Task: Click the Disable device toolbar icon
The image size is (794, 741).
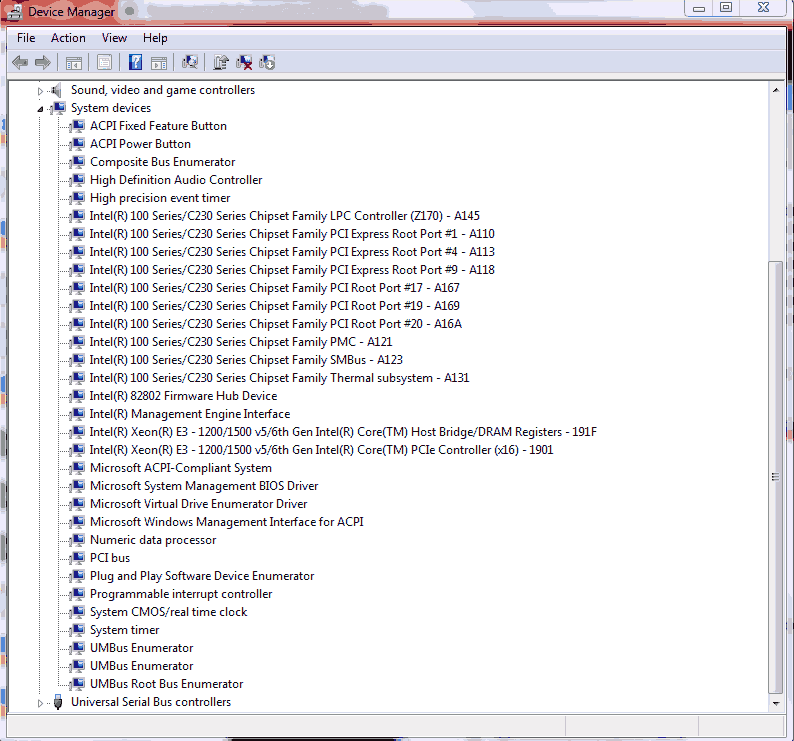Action: point(267,63)
